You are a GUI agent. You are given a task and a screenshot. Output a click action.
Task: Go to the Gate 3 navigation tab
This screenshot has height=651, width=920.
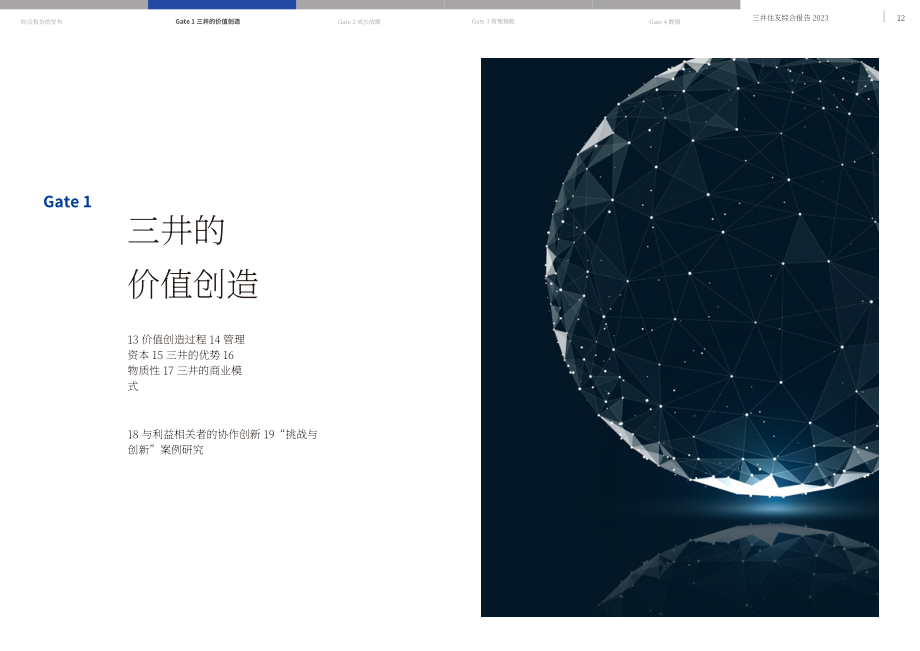[x=493, y=21]
